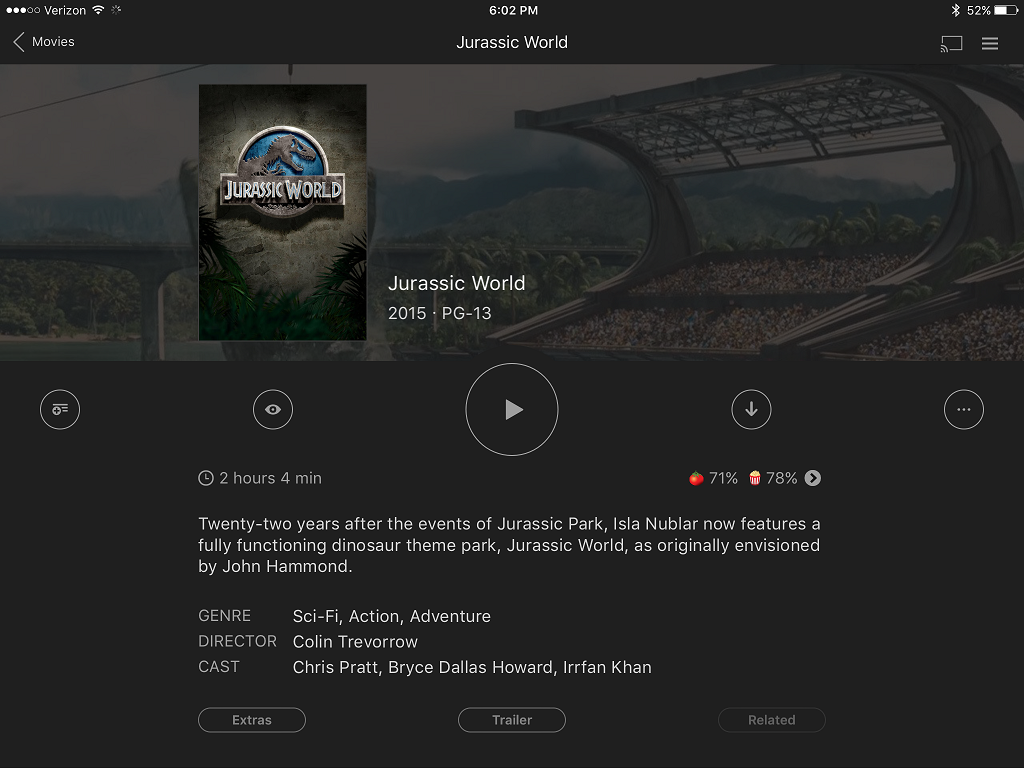The width and height of the screenshot is (1024, 768).
Task: Tap the battery icon in status bar
Action: pos(1006,10)
